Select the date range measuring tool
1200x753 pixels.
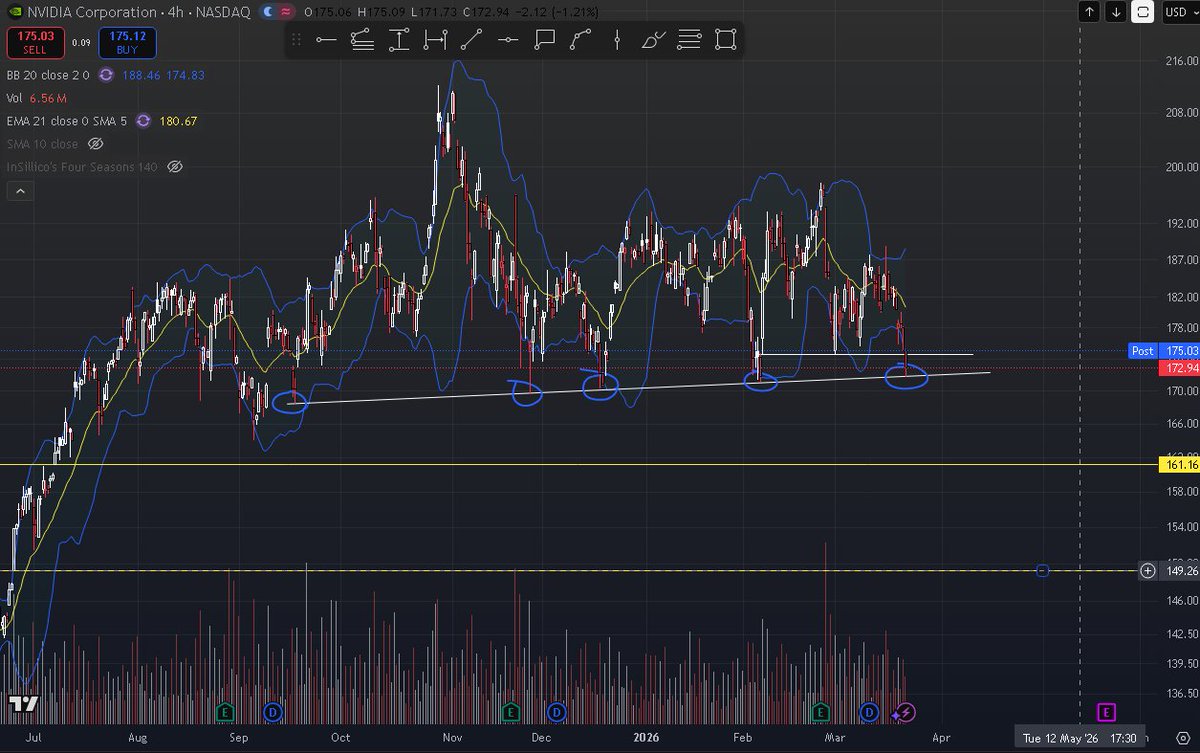[435, 40]
